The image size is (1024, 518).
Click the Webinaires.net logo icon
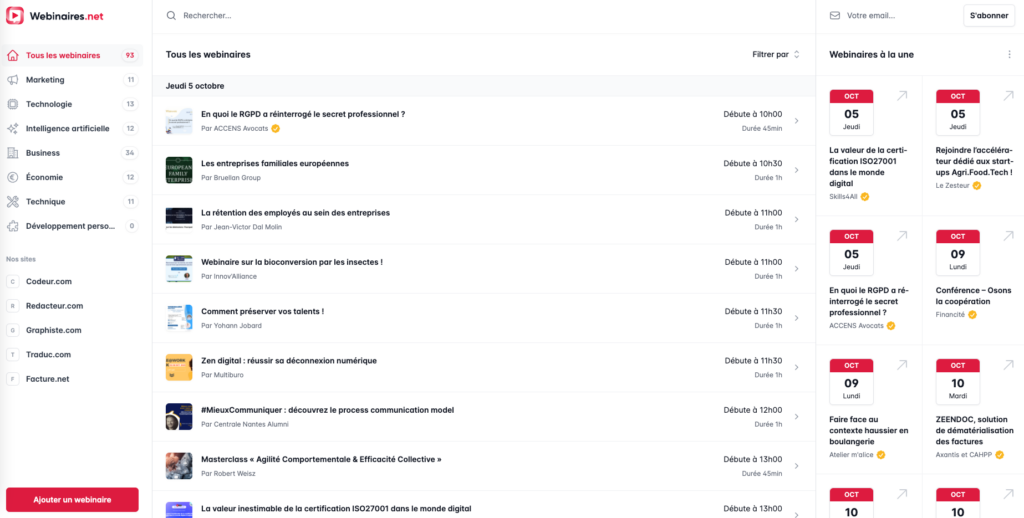pos(15,16)
